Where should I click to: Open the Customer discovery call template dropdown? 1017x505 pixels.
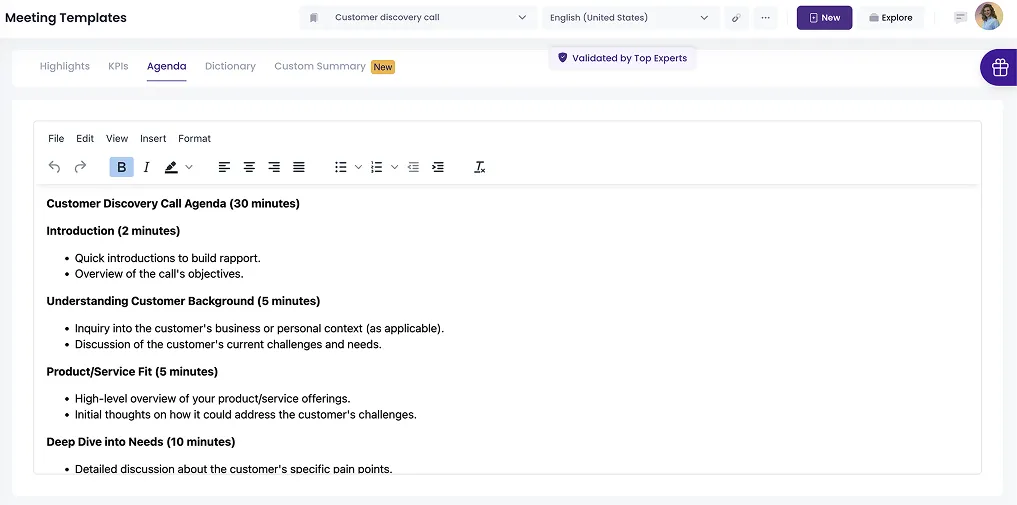pos(418,18)
